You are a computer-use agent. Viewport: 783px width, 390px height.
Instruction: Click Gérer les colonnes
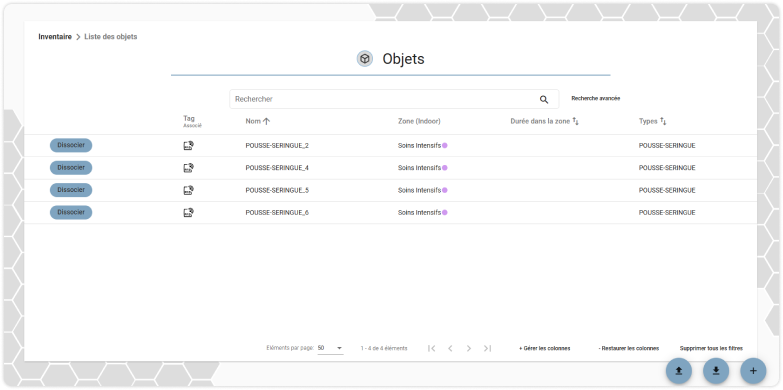point(544,349)
